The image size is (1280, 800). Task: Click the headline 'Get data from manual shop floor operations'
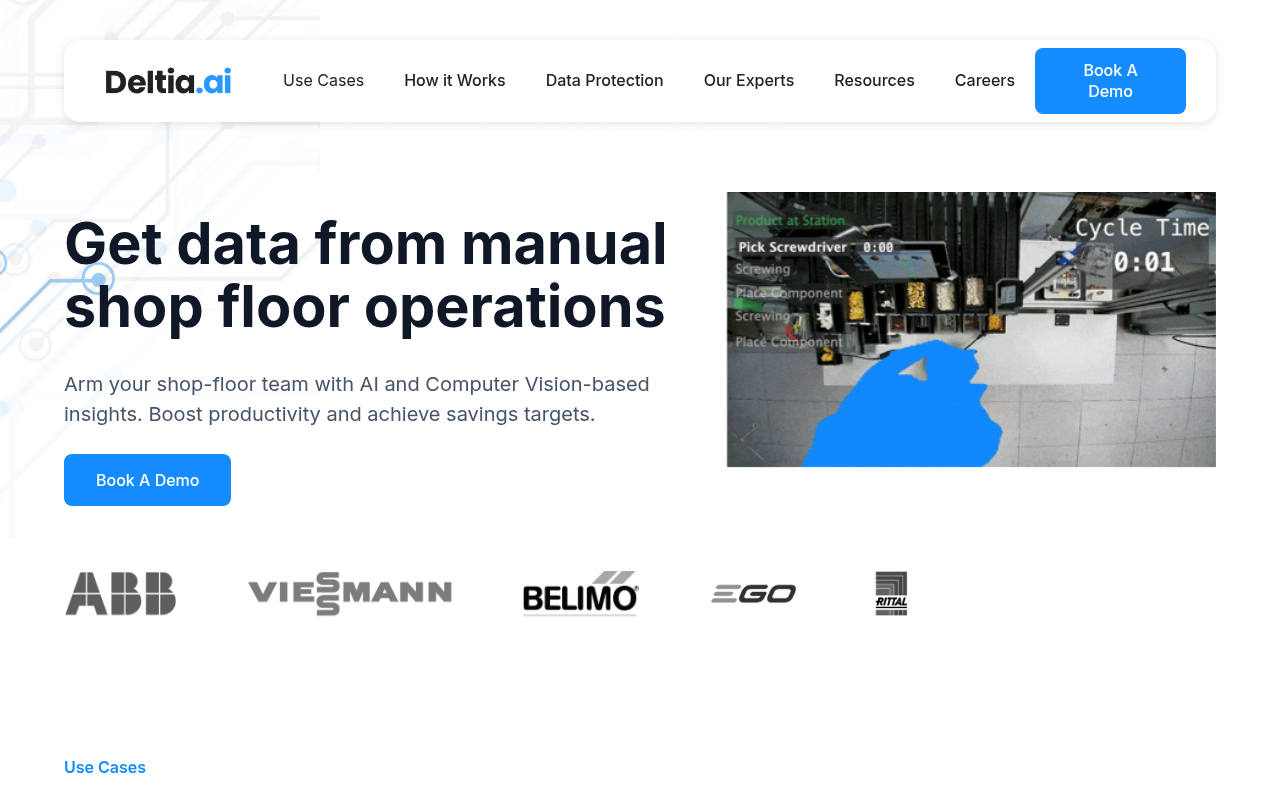click(365, 275)
